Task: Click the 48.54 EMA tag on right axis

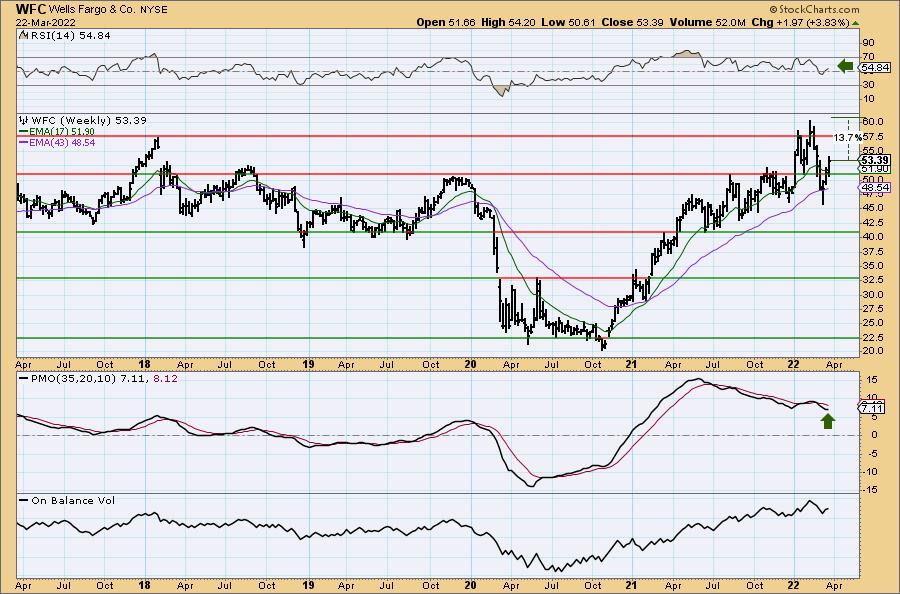Action: pyautogui.click(x=875, y=188)
